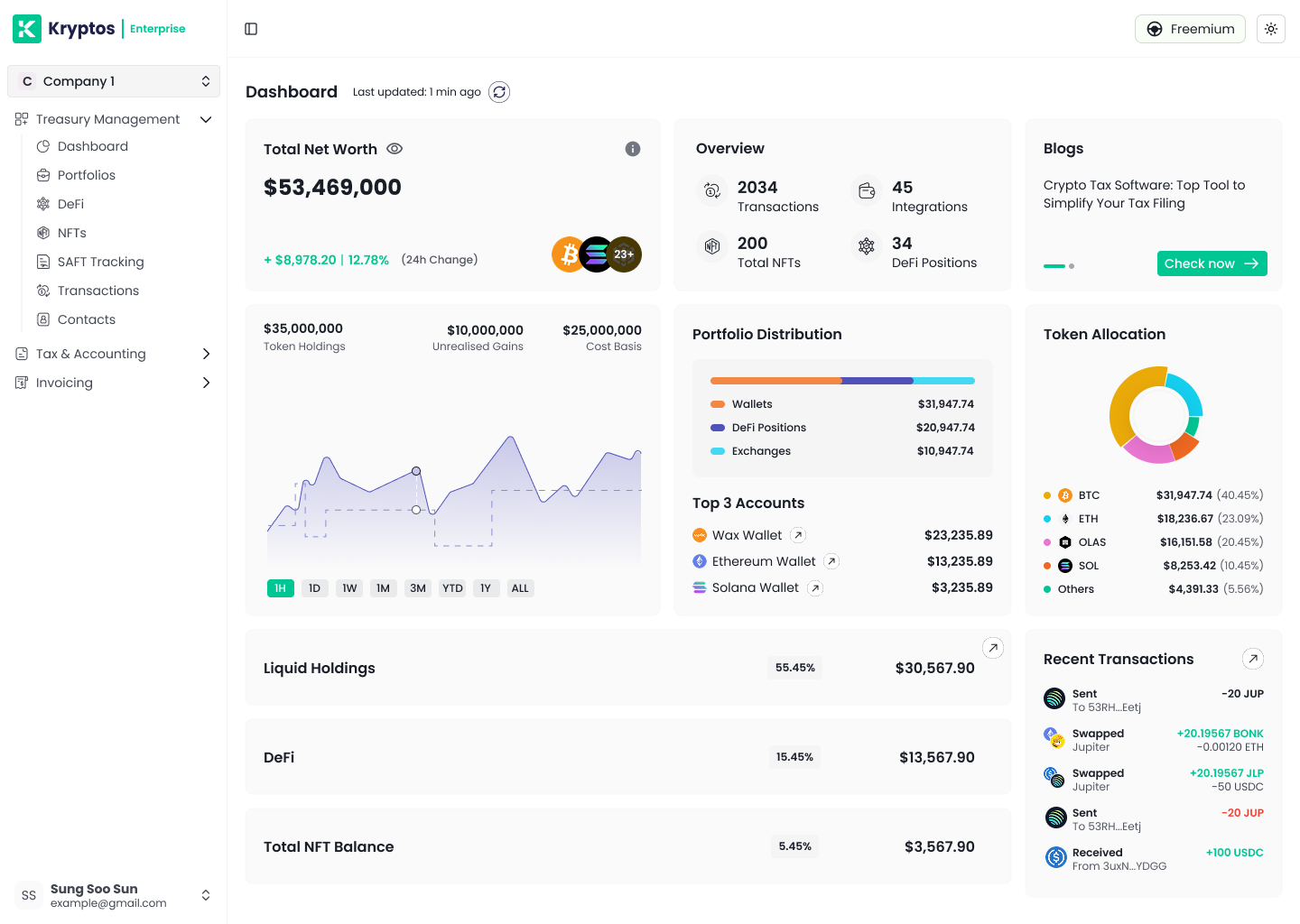This screenshot has height=924, width=1300.
Task: Select the ALL chart range
Action: pyautogui.click(x=520, y=588)
